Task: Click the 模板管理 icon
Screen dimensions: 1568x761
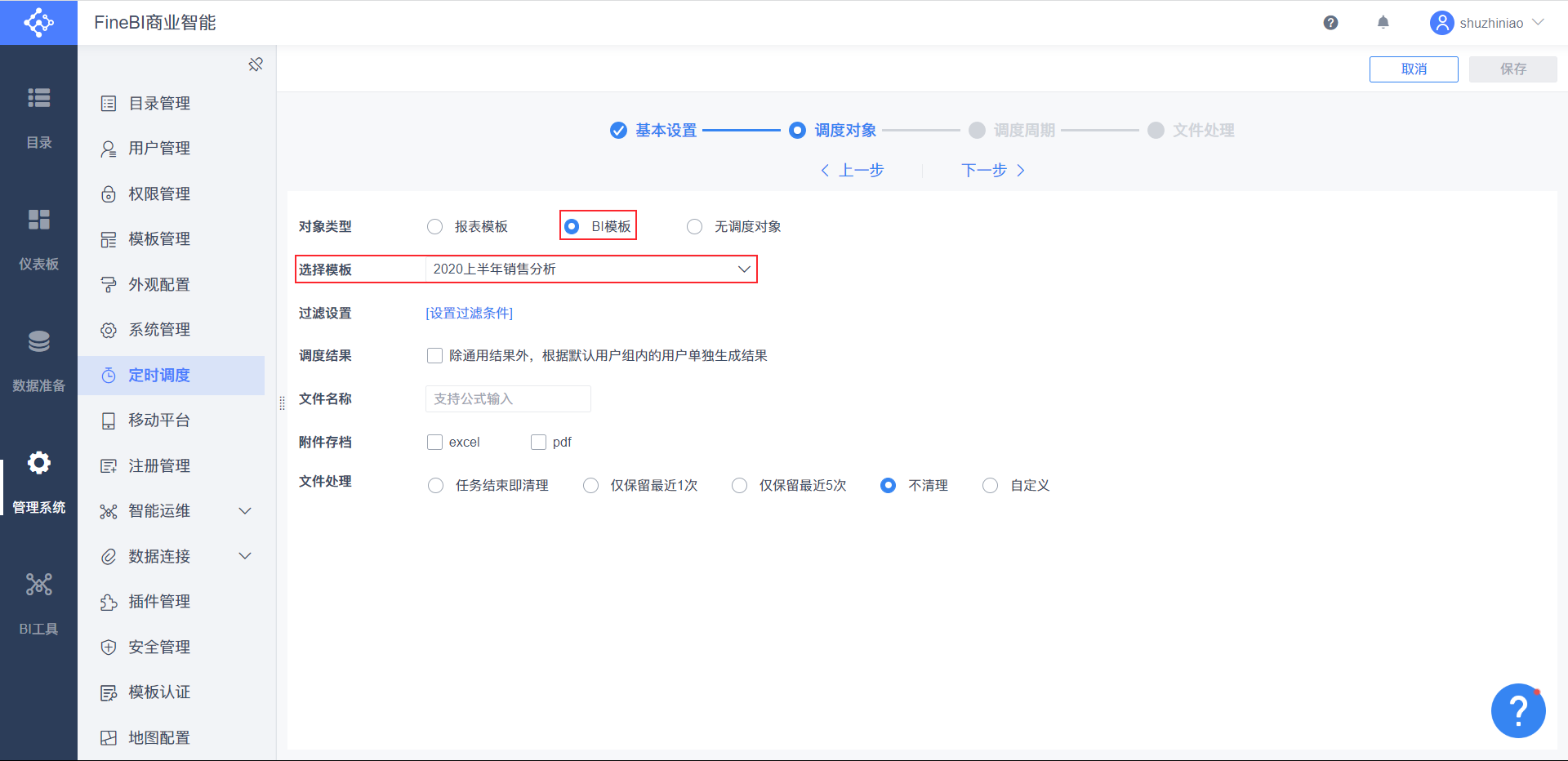Action: pos(109,239)
